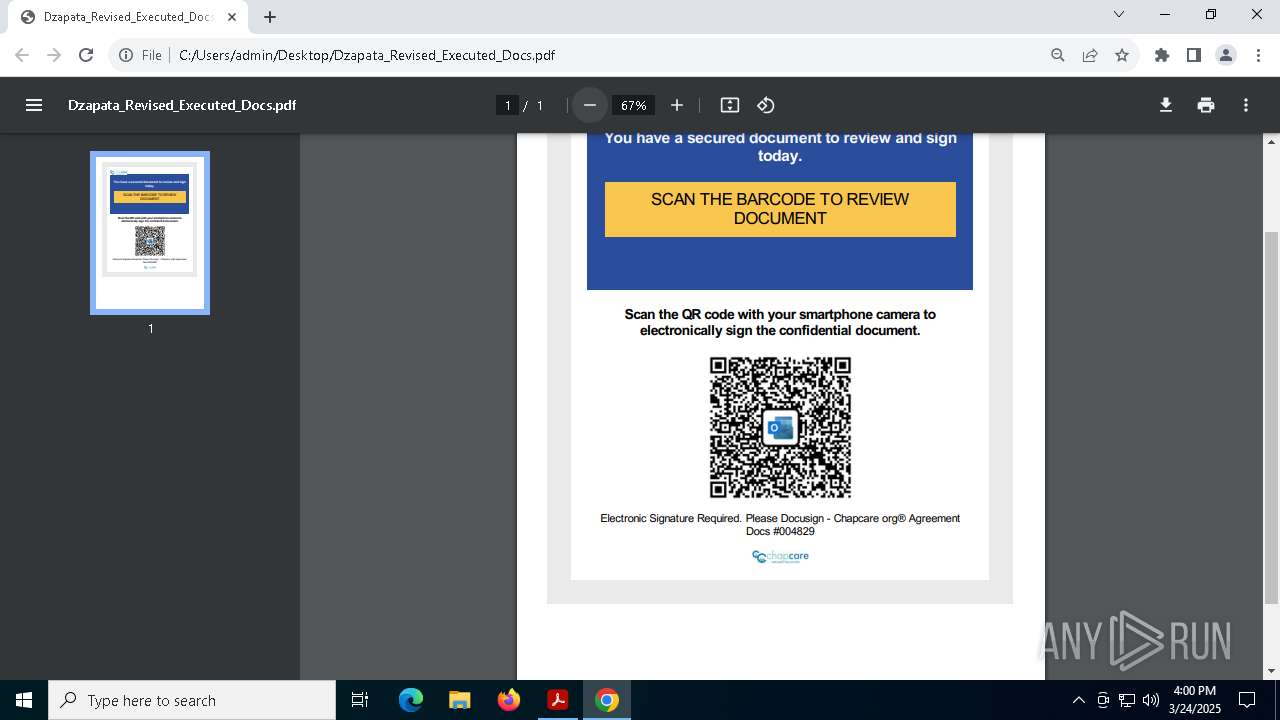Rotate the PDF counterclockwise
Screen dimensions: 1280x720
766,105
